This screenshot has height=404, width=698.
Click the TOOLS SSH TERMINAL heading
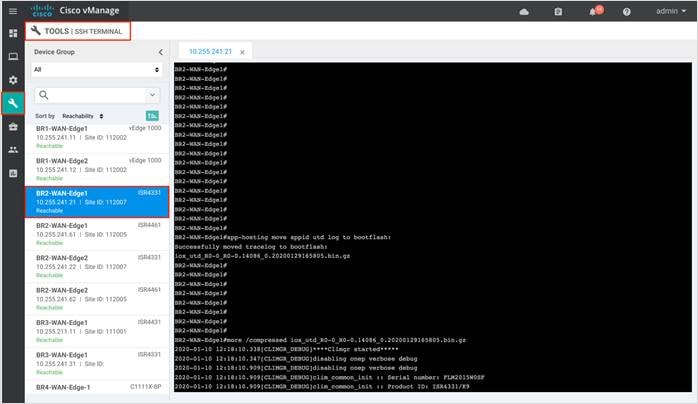pos(78,31)
